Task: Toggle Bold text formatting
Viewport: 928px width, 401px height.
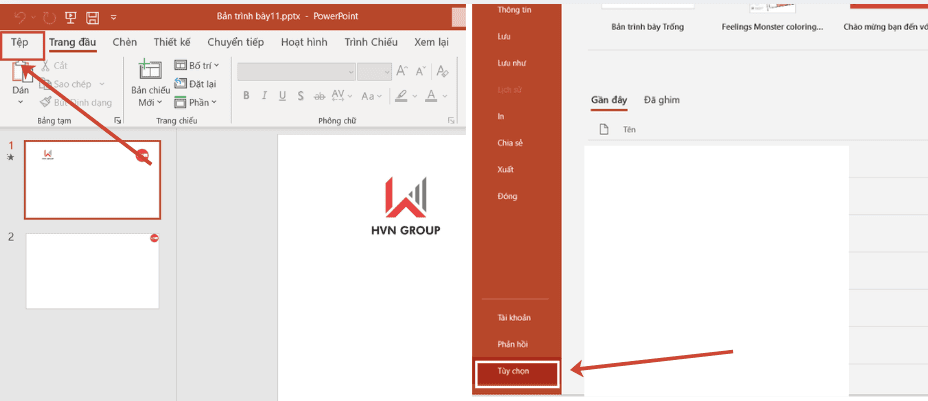Action: (x=246, y=96)
